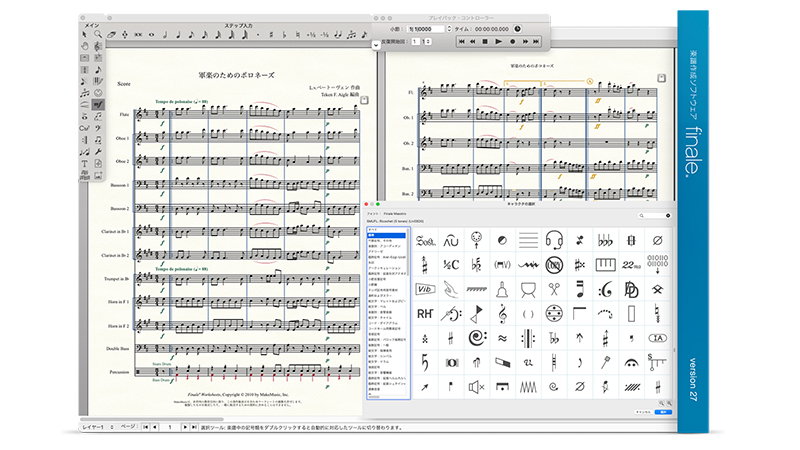Click the clock icon beside the time display
Viewport: 800px width, 450px height.
pyautogui.click(x=517, y=29)
